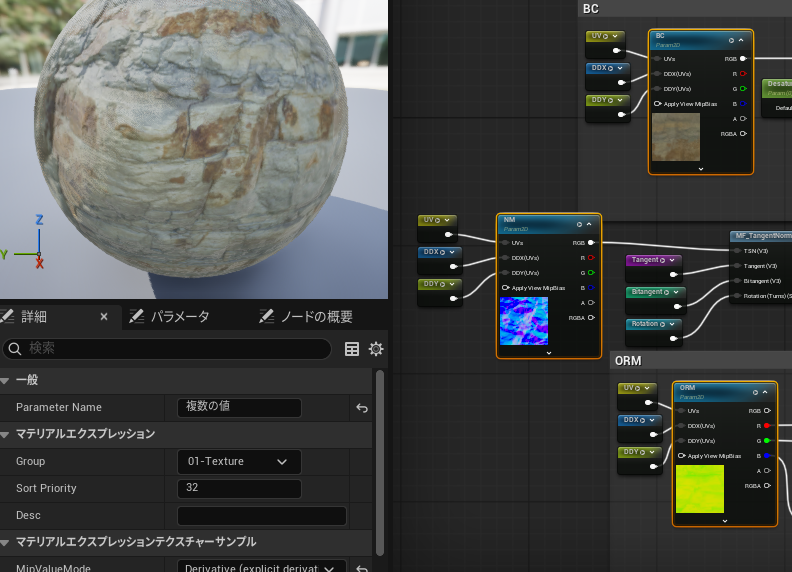Expand the bottom chevron of the NM node

[x=548, y=352]
